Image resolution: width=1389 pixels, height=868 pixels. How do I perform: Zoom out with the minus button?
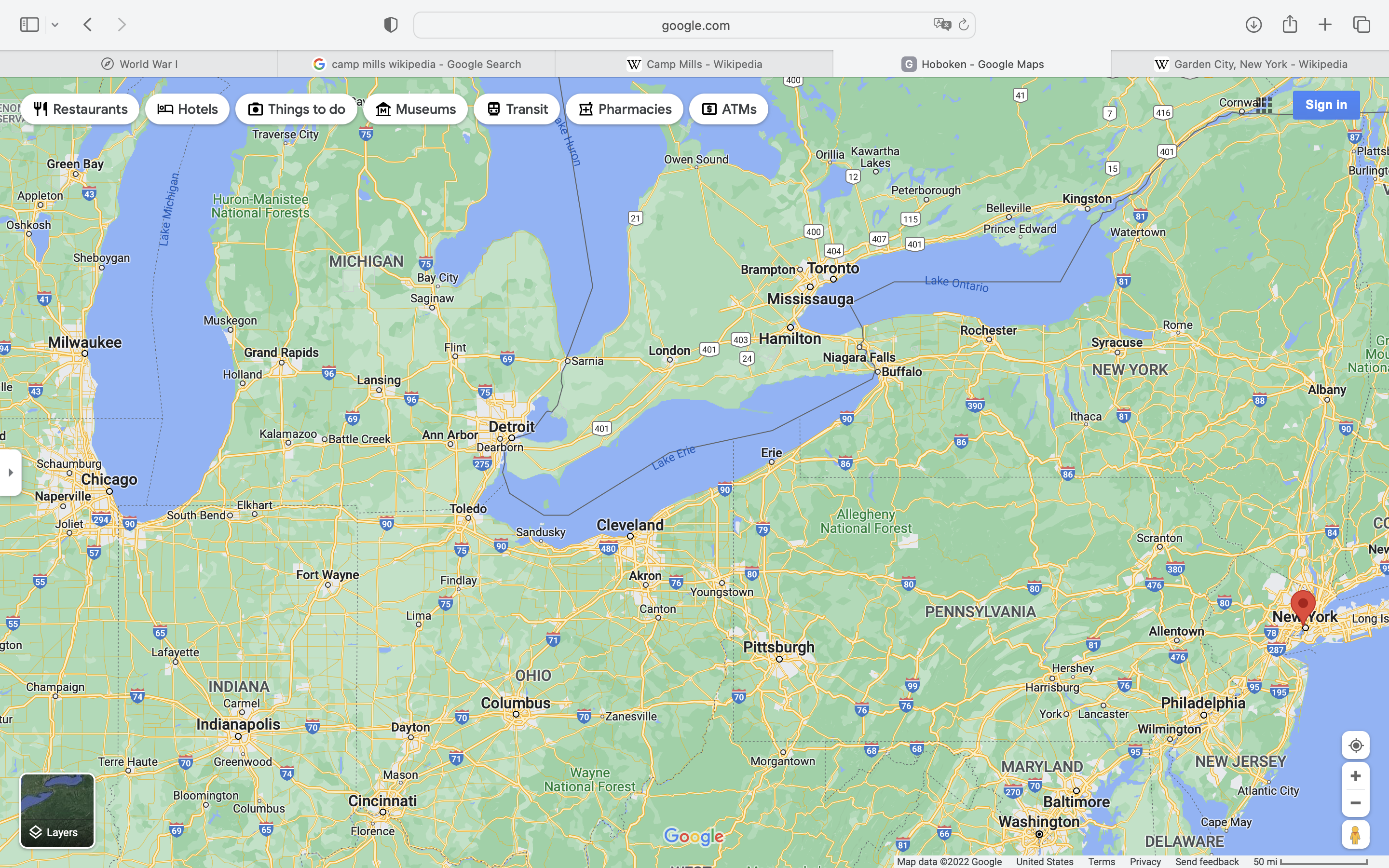click(1355, 803)
